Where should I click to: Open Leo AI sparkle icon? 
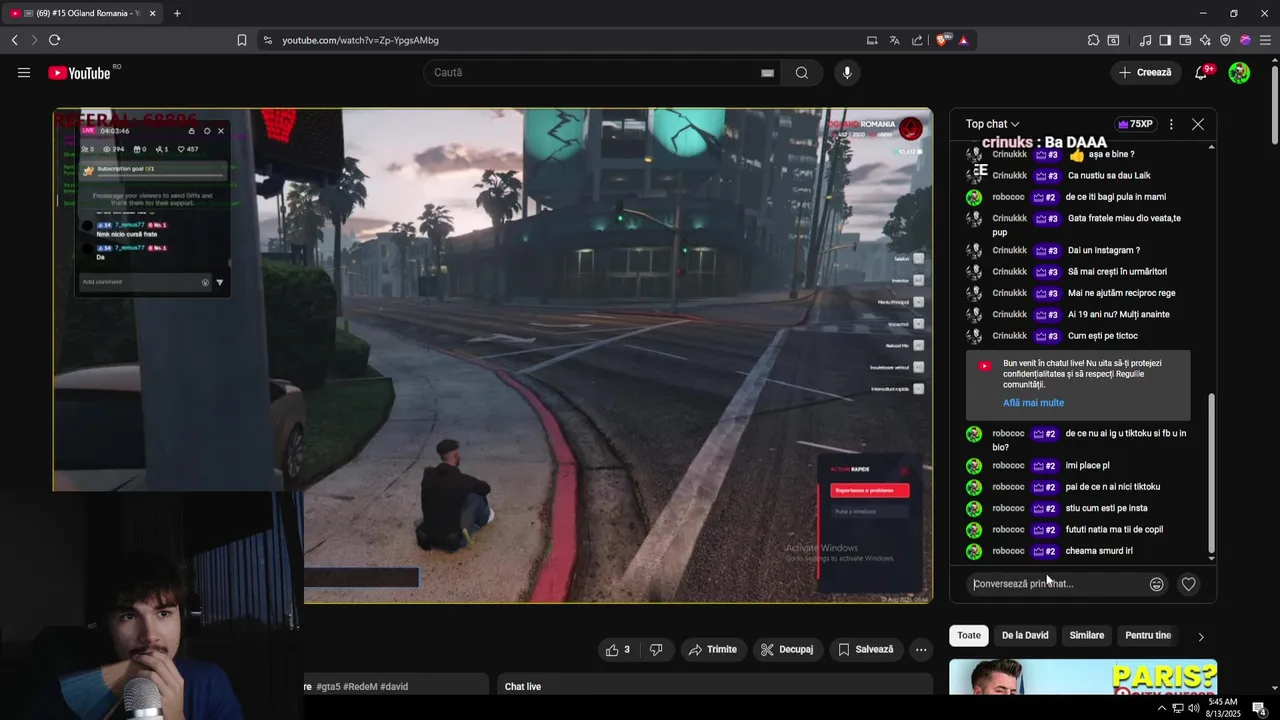1205,40
